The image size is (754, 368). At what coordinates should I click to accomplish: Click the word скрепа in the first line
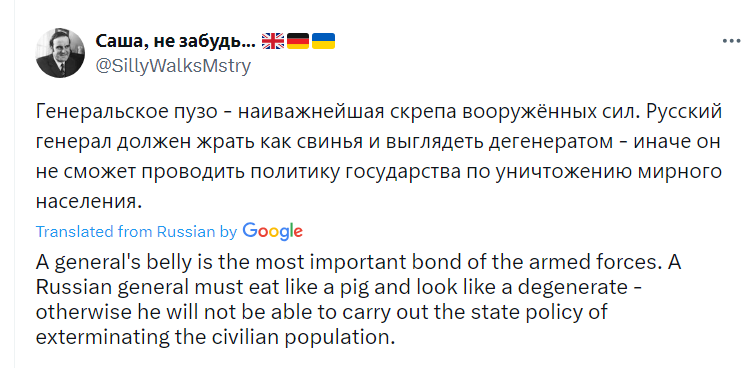(x=422, y=114)
